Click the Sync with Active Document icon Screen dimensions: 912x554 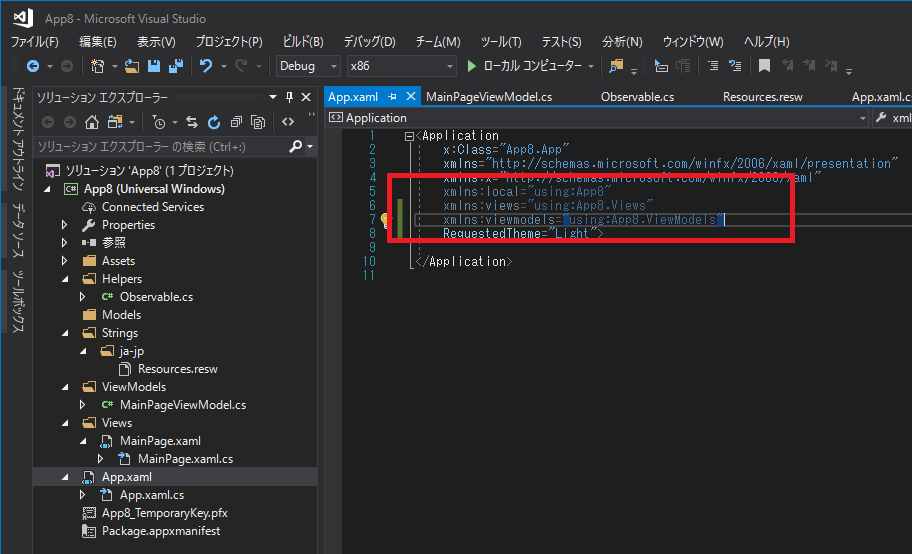(192, 122)
